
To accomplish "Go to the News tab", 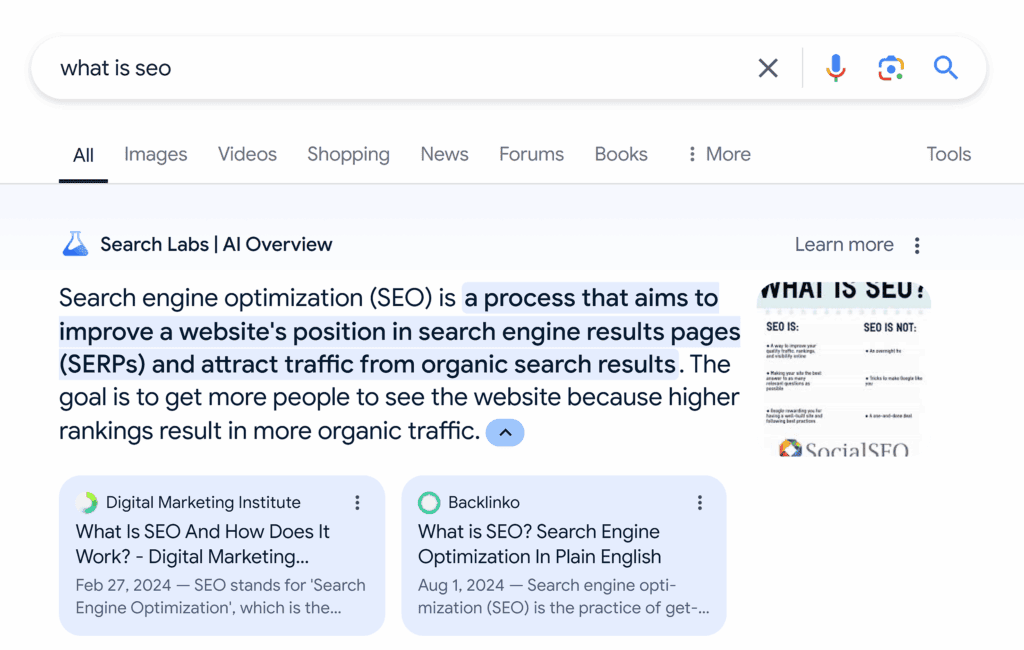I will (x=444, y=154).
